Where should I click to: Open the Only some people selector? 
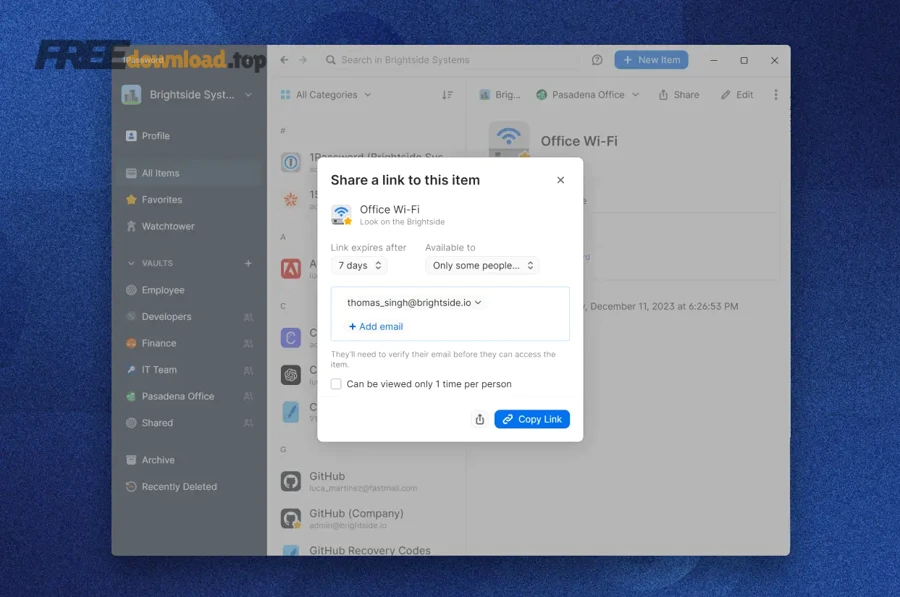click(482, 265)
